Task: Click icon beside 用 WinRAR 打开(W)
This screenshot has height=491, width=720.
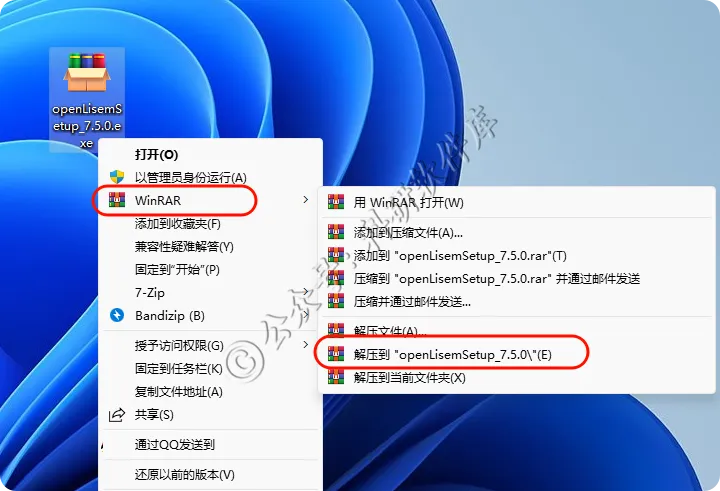Action: pyautogui.click(x=336, y=202)
